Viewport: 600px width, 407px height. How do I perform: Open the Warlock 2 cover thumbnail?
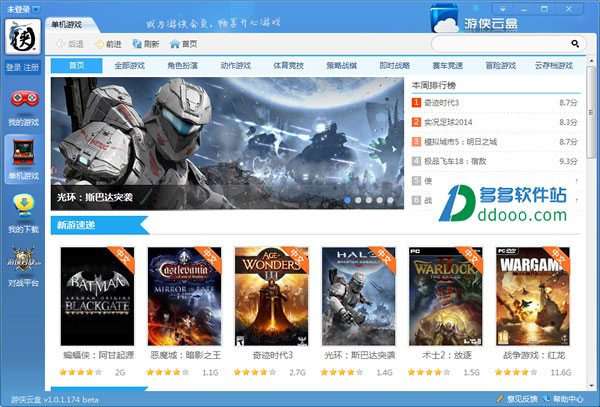click(446, 296)
